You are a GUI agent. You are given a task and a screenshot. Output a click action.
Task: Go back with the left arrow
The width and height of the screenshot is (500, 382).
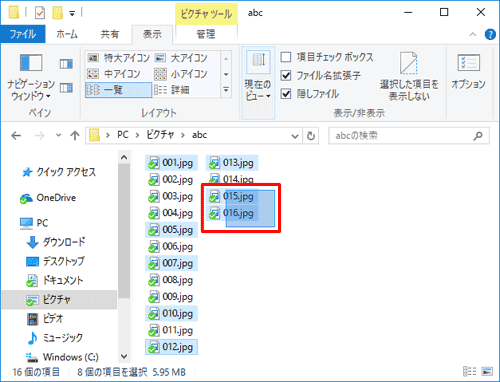16,135
